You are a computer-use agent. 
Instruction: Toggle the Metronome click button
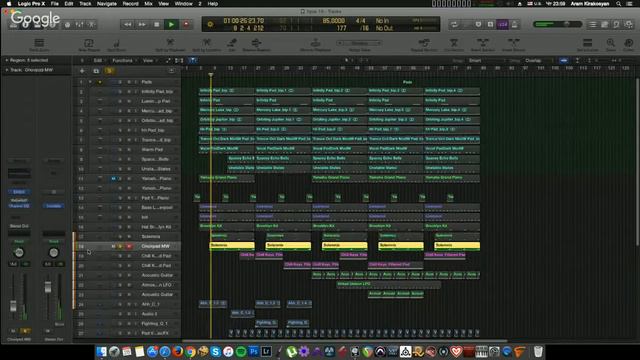515,24
